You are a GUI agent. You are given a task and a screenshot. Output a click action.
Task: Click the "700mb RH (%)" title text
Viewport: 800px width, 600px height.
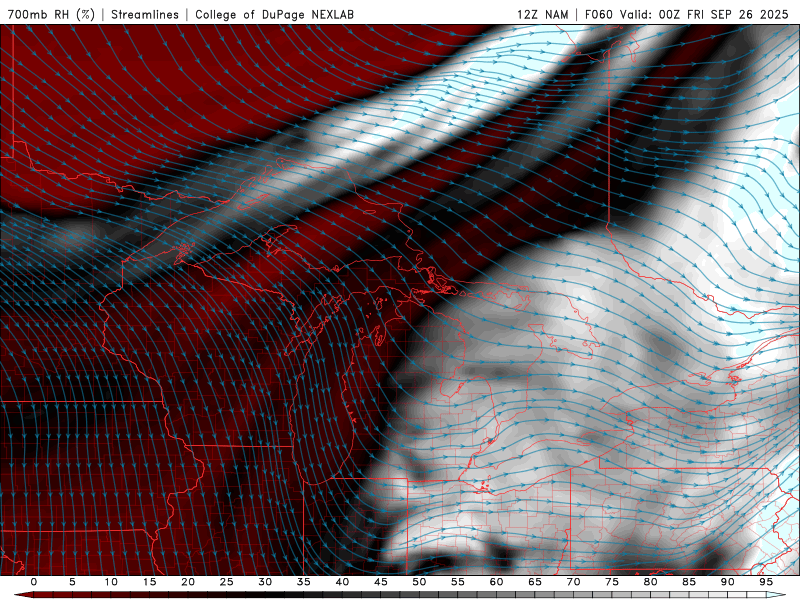52,14
